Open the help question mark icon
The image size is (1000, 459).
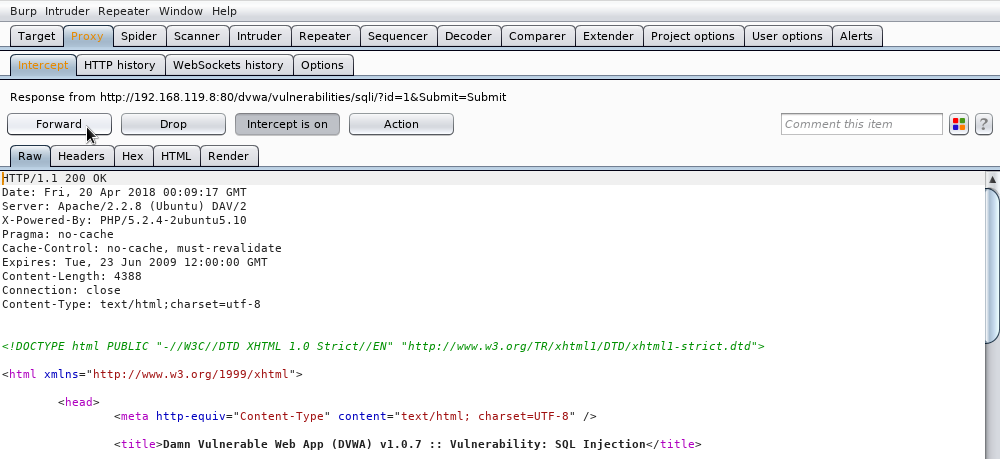[x=984, y=124]
